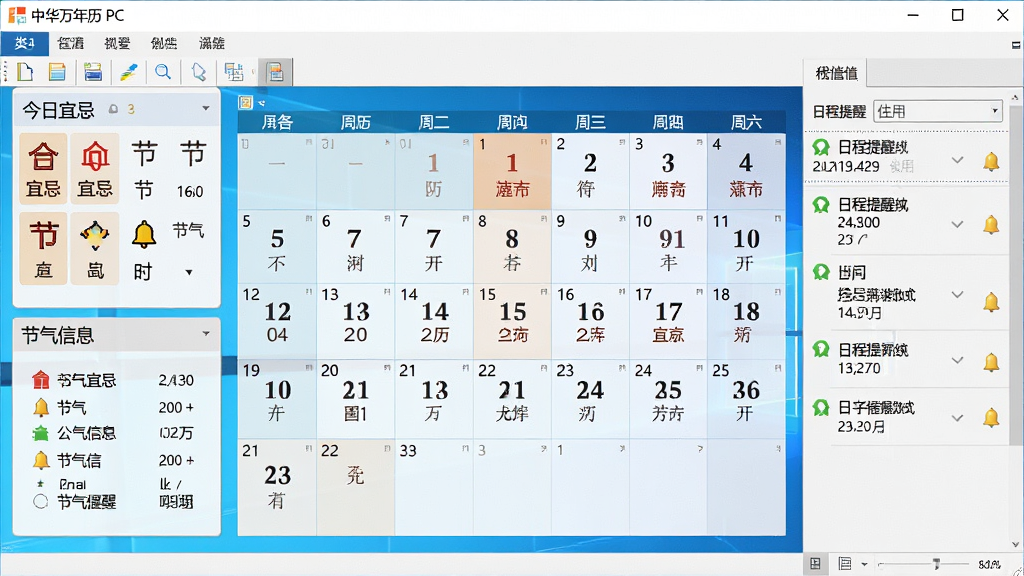Click the save disk toolbar icon
The width and height of the screenshot is (1024, 576).
pos(57,72)
